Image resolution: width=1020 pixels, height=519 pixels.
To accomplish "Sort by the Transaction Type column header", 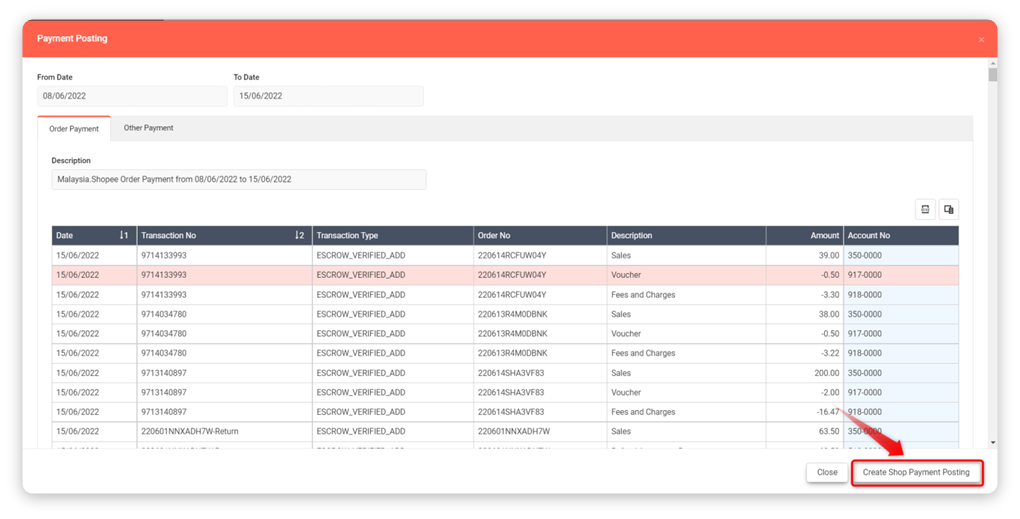I will [392, 236].
